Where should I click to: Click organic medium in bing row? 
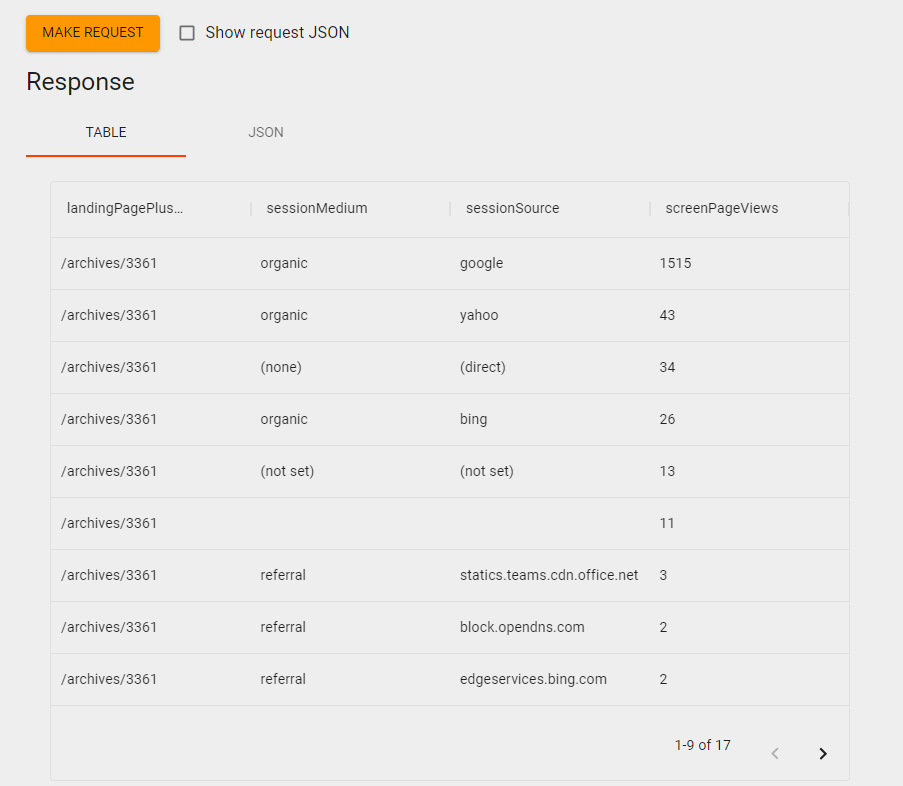pyautogui.click(x=284, y=419)
